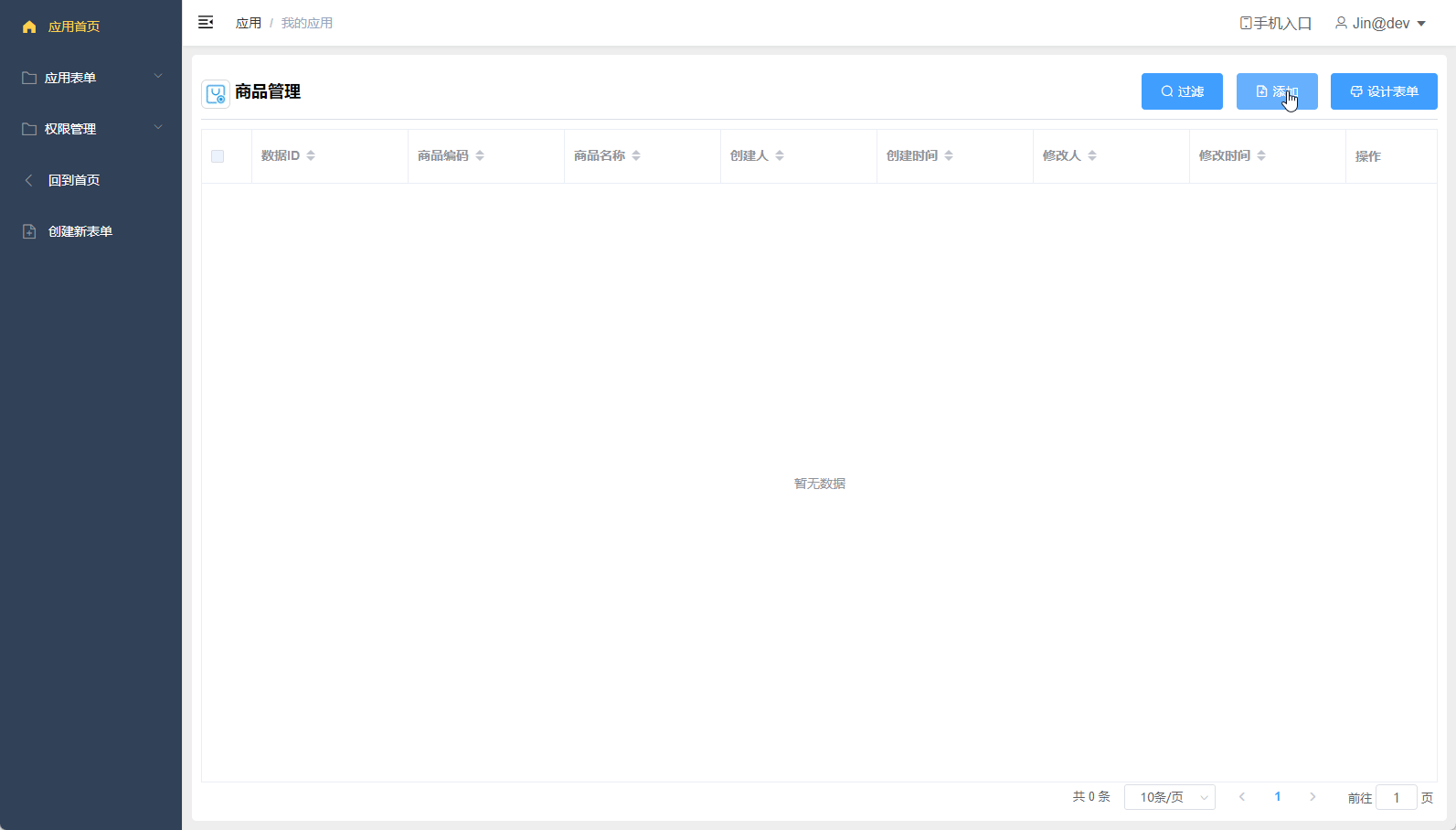This screenshot has width=1456, height=830.
Task: Select 创建新表单 in the sidebar
Action: 90,231
